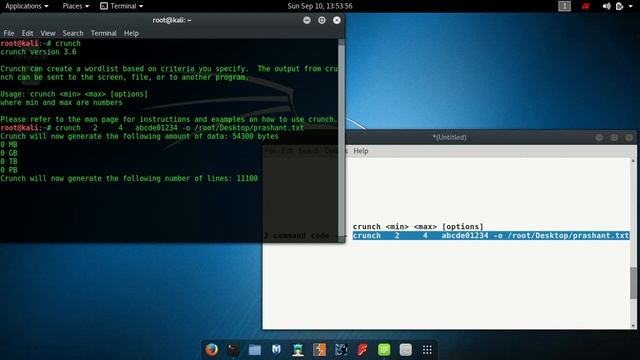Open the volume icon in top bar
Screen dimensions: 640x360
(607, 6)
